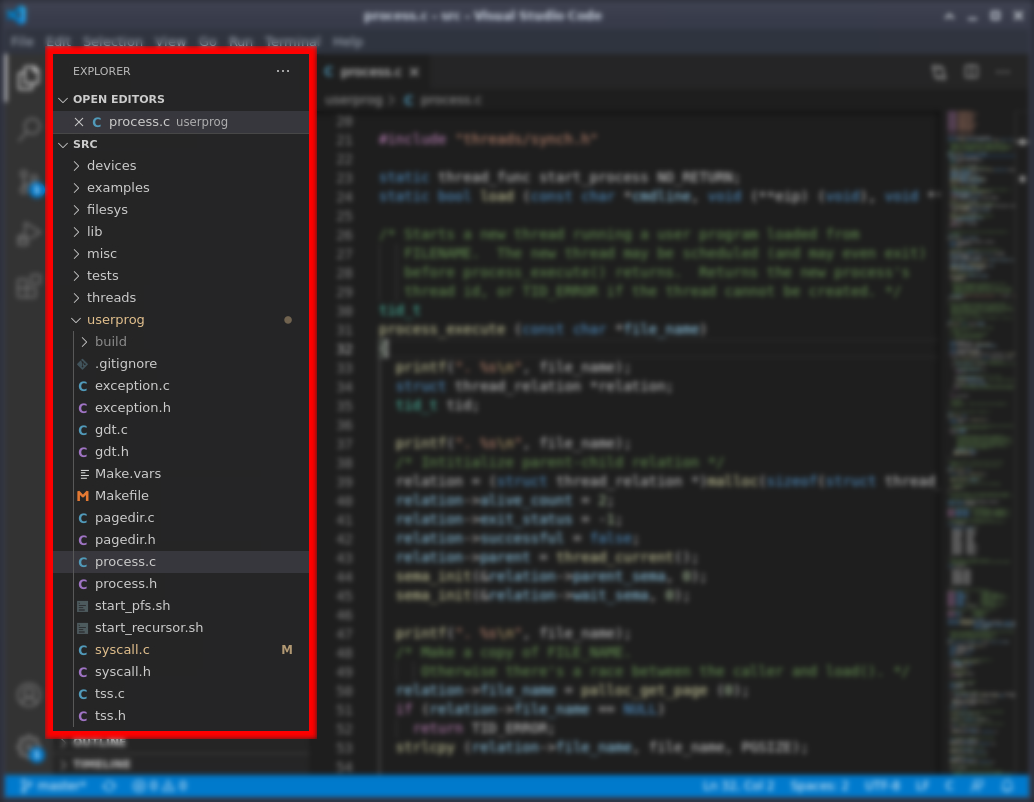Screen dimensions: 1034x802
Task: Open the Search activity bar icon
Action: pos(28,129)
